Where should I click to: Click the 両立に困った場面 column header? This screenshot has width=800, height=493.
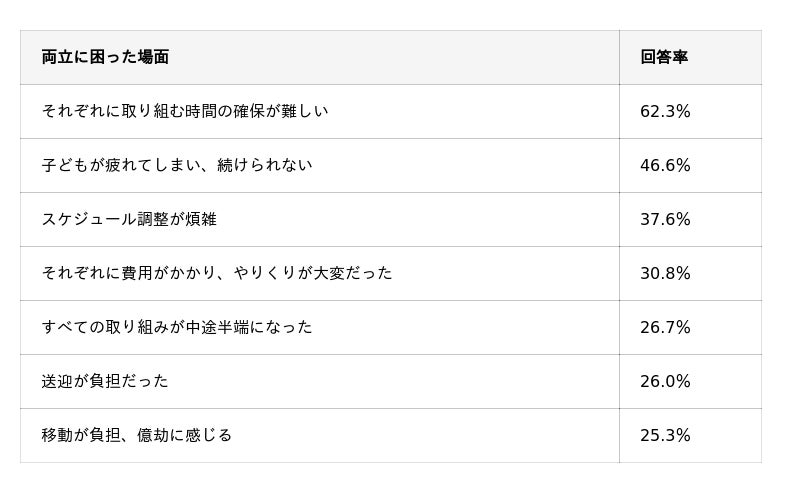coord(105,57)
